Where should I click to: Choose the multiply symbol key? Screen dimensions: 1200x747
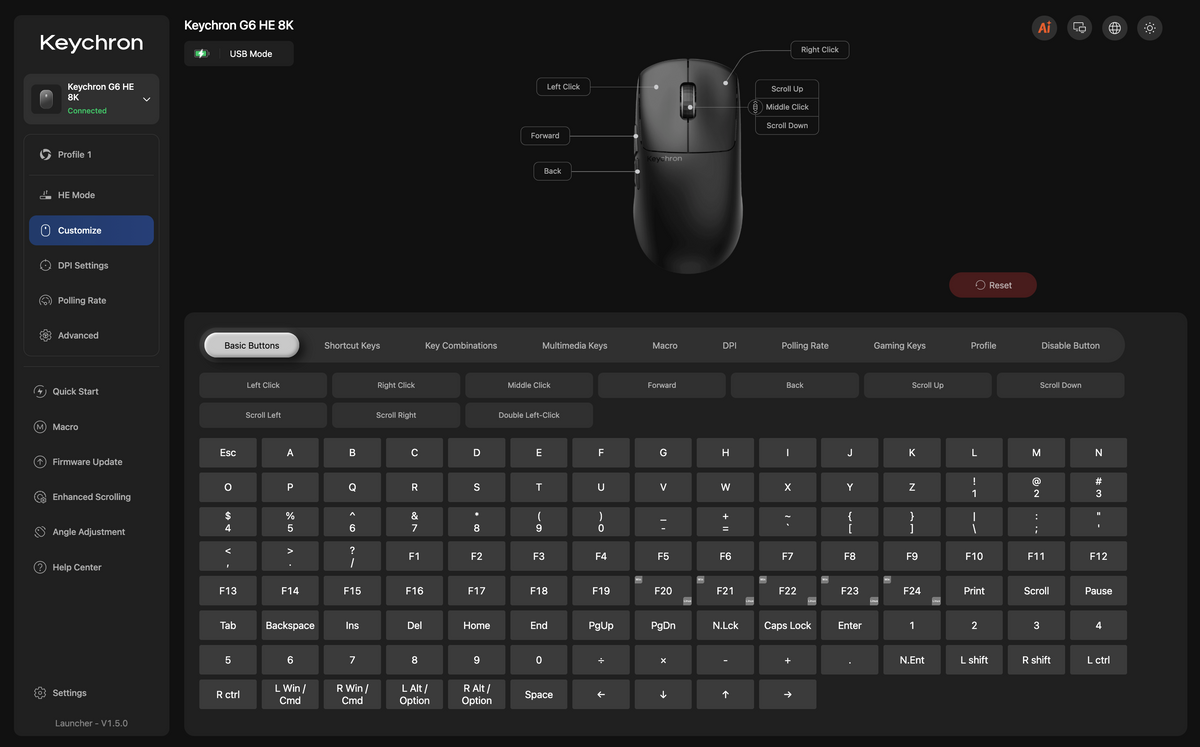click(x=663, y=660)
